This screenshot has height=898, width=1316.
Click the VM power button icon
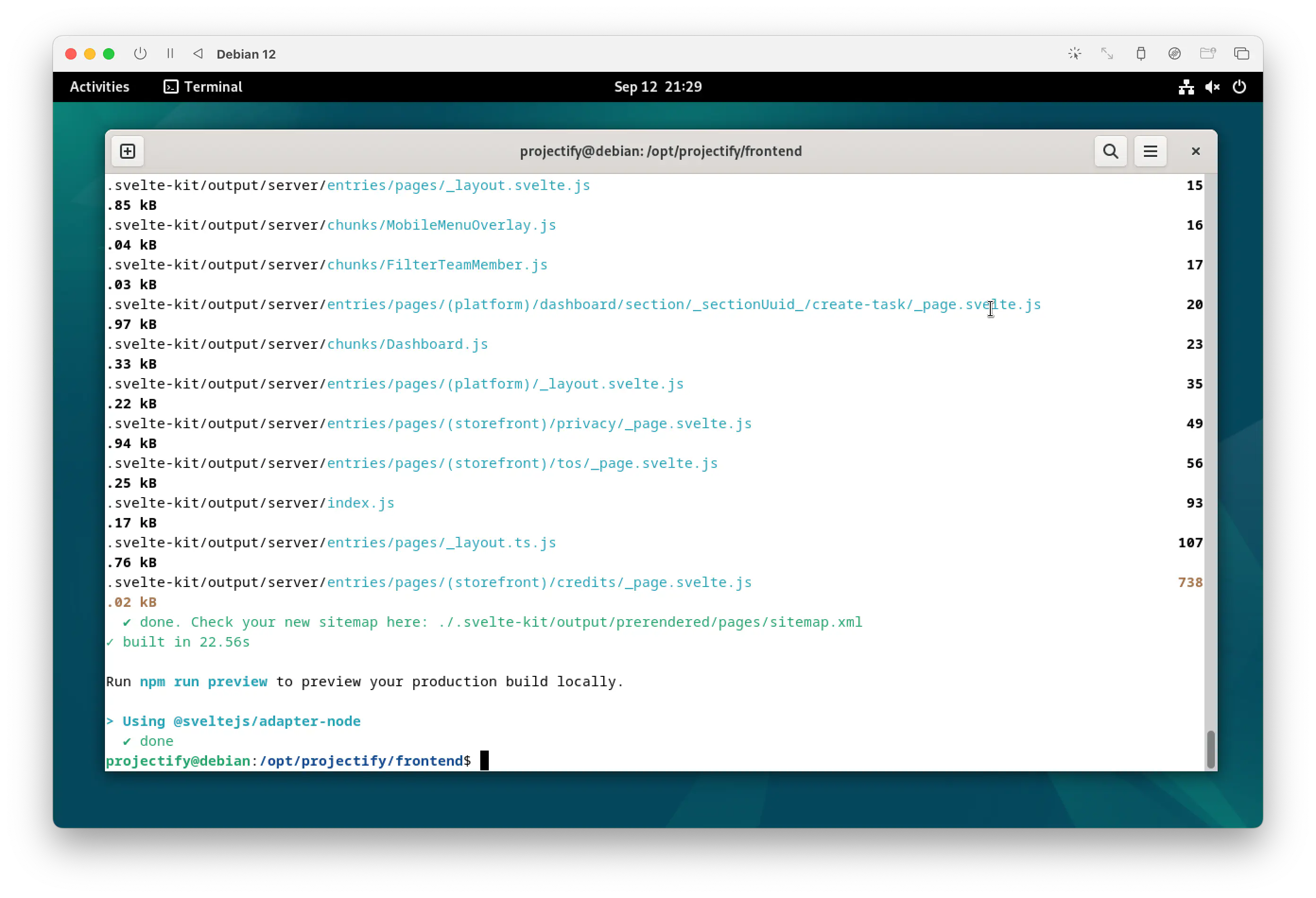(140, 54)
